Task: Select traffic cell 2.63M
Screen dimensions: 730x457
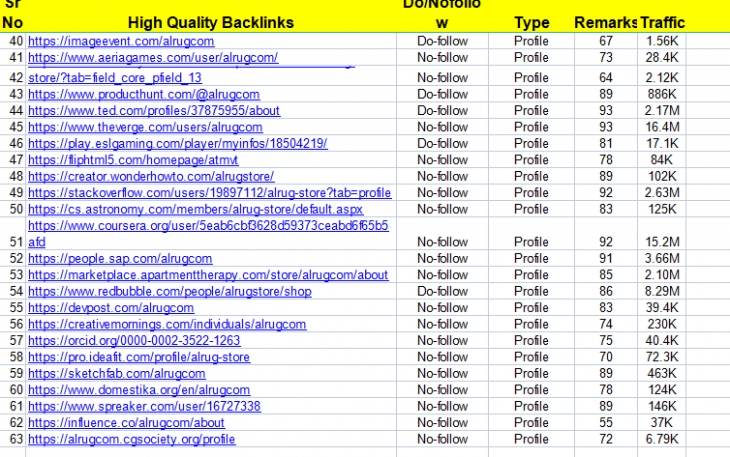Action: tap(662, 193)
